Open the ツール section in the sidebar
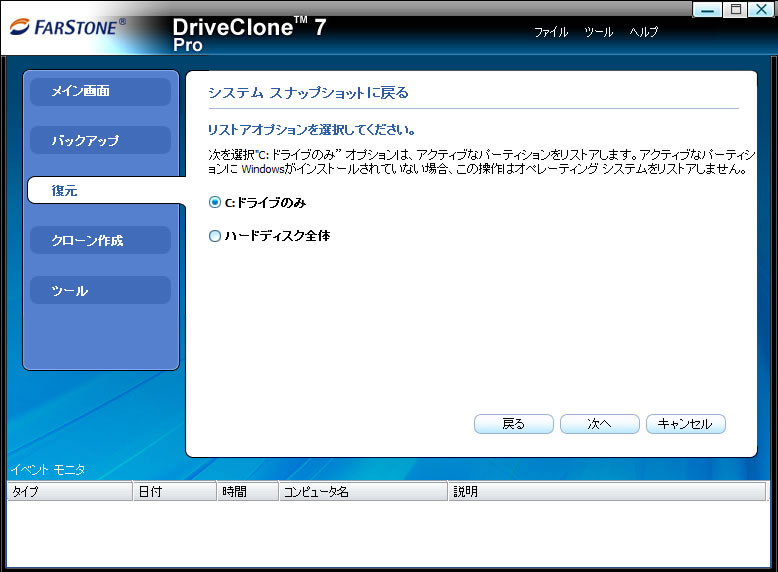 (x=100, y=290)
